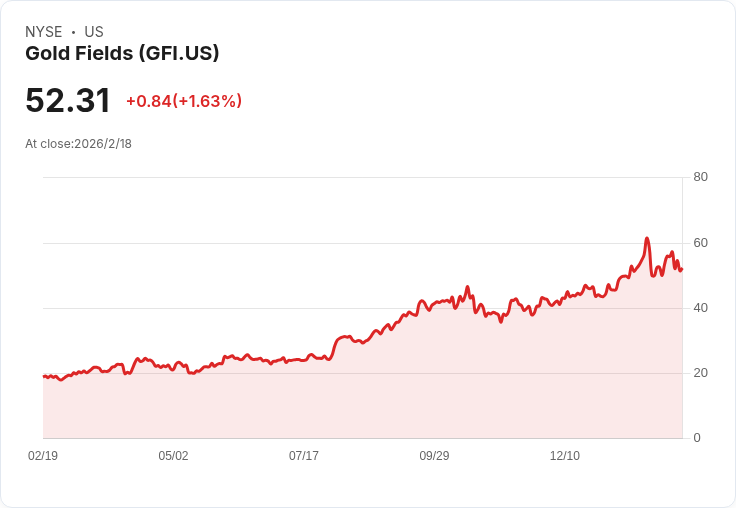Select the 12/10 date on the x-axis
736x508 pixels.
click(565, 456)
